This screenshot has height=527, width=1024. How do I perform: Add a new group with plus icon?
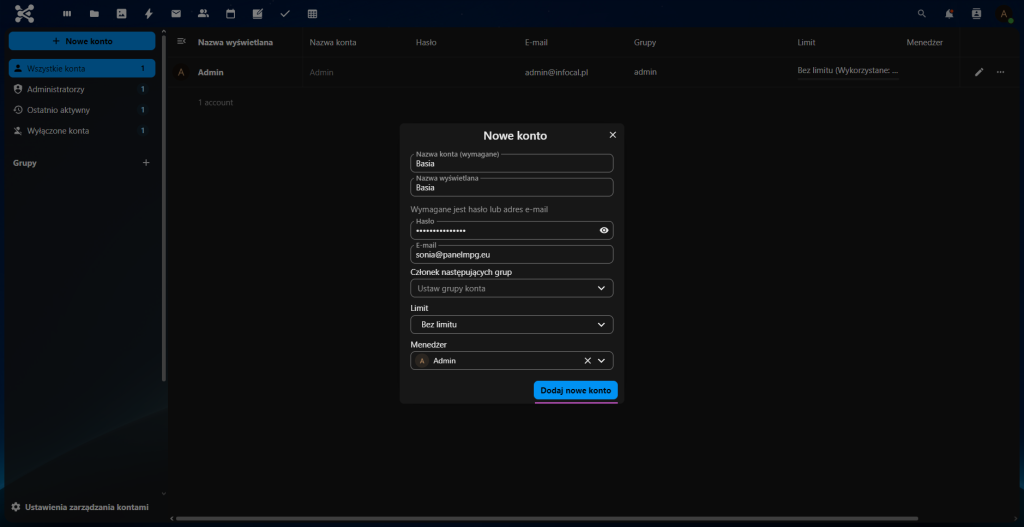[x=146, y=163]
